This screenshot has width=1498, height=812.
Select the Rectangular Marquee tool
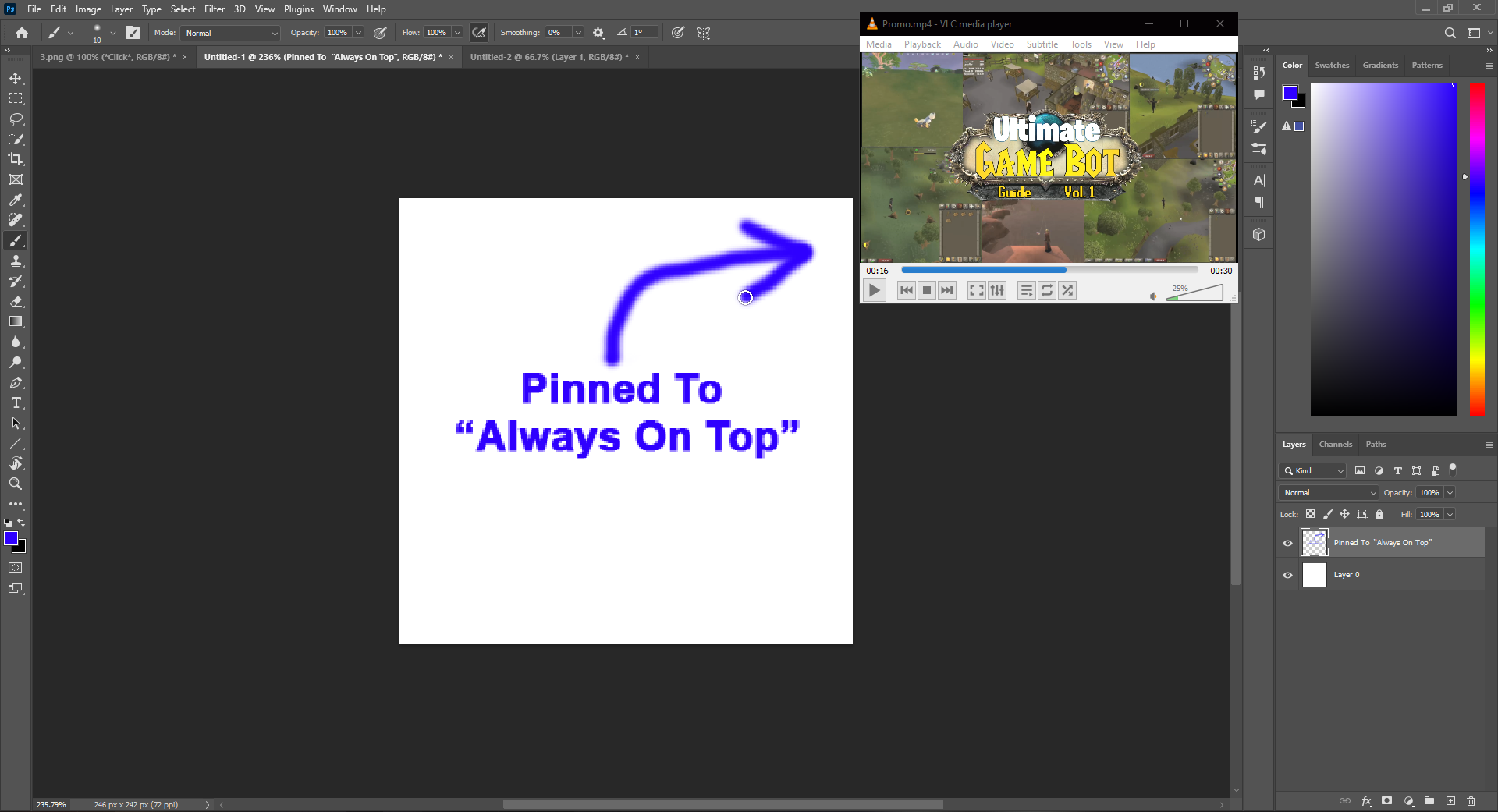click(16, 99)
